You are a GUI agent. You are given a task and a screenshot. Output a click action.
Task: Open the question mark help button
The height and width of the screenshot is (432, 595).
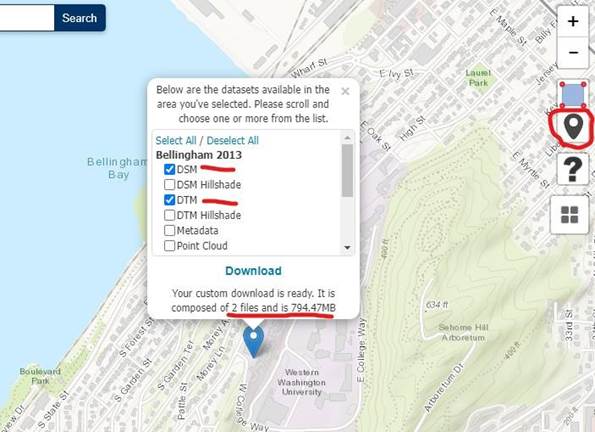pos(573,169)
